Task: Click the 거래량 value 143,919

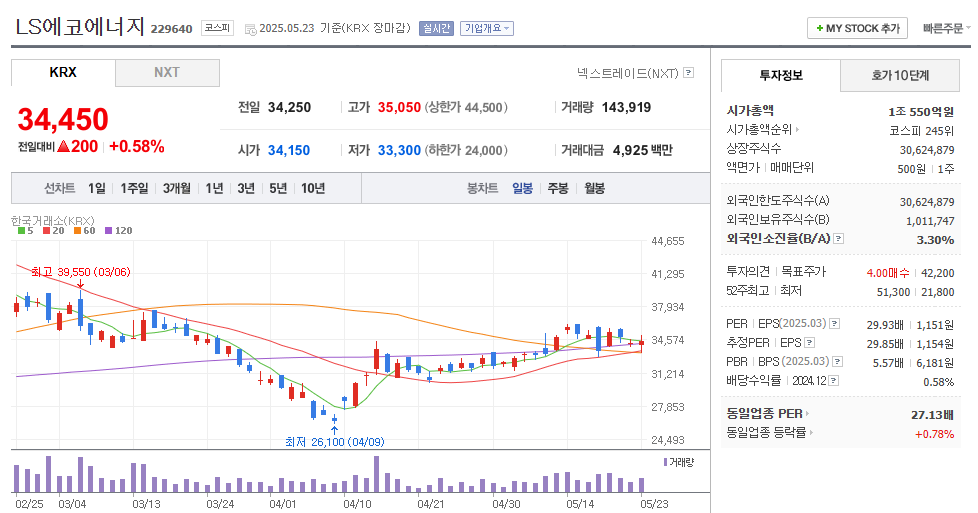Action: [626, 107]
